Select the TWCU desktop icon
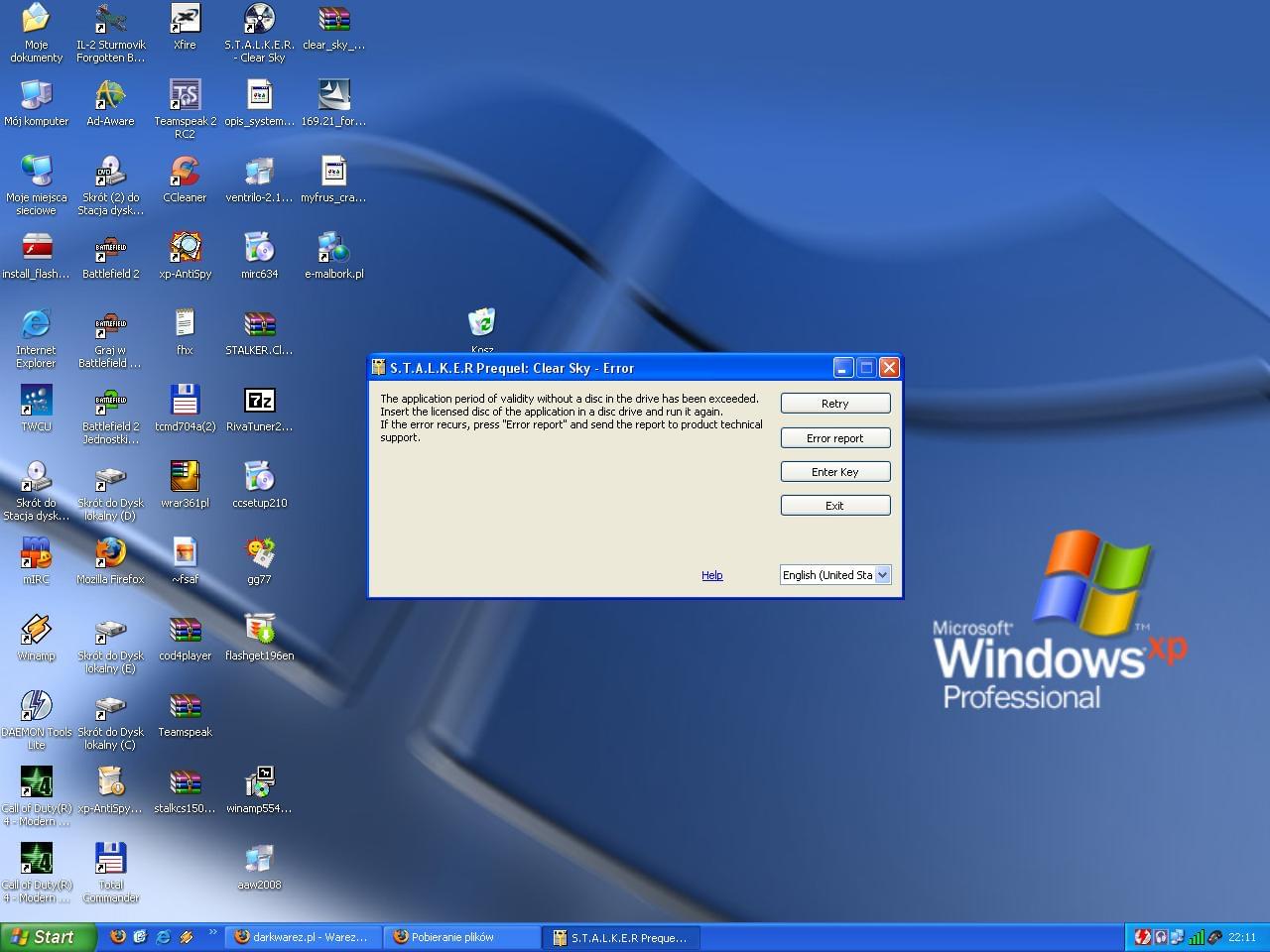The height and width of the screenshot is (952, 1270). point(37,409)
